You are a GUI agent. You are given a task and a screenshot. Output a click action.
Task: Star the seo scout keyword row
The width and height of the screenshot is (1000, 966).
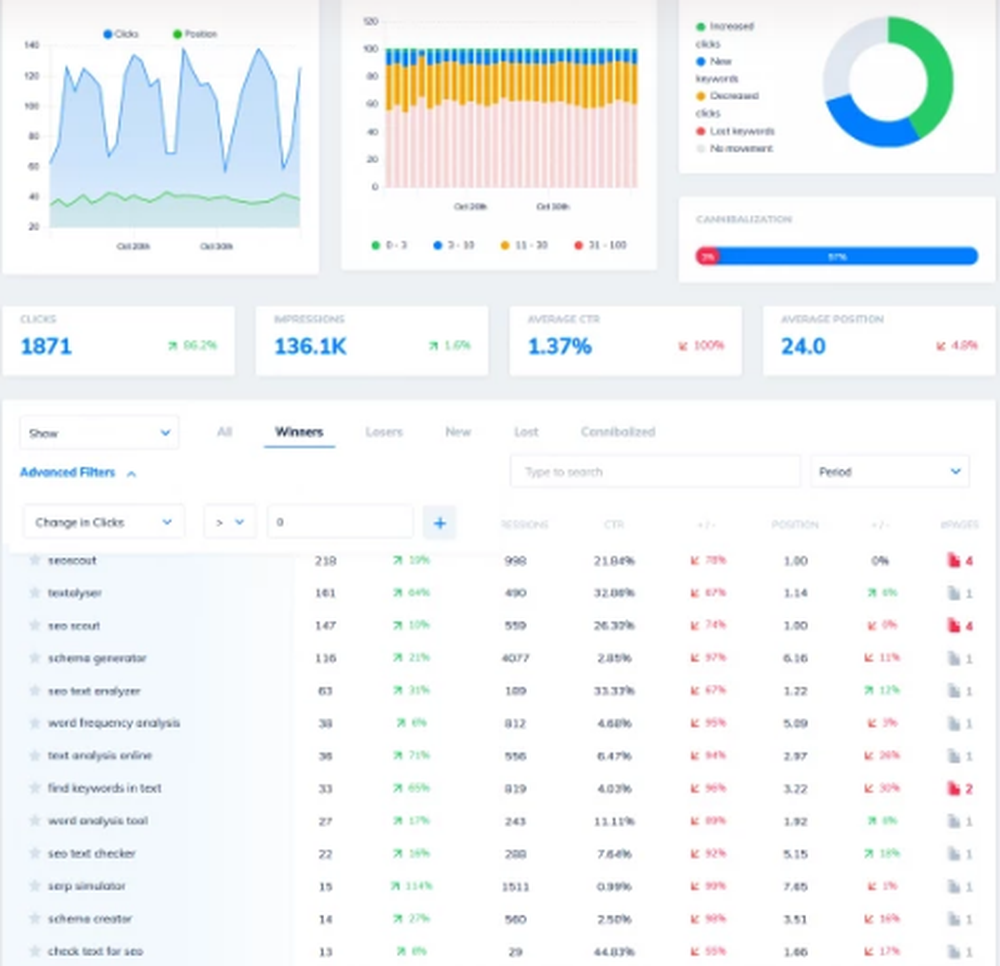tap(34, 626)
